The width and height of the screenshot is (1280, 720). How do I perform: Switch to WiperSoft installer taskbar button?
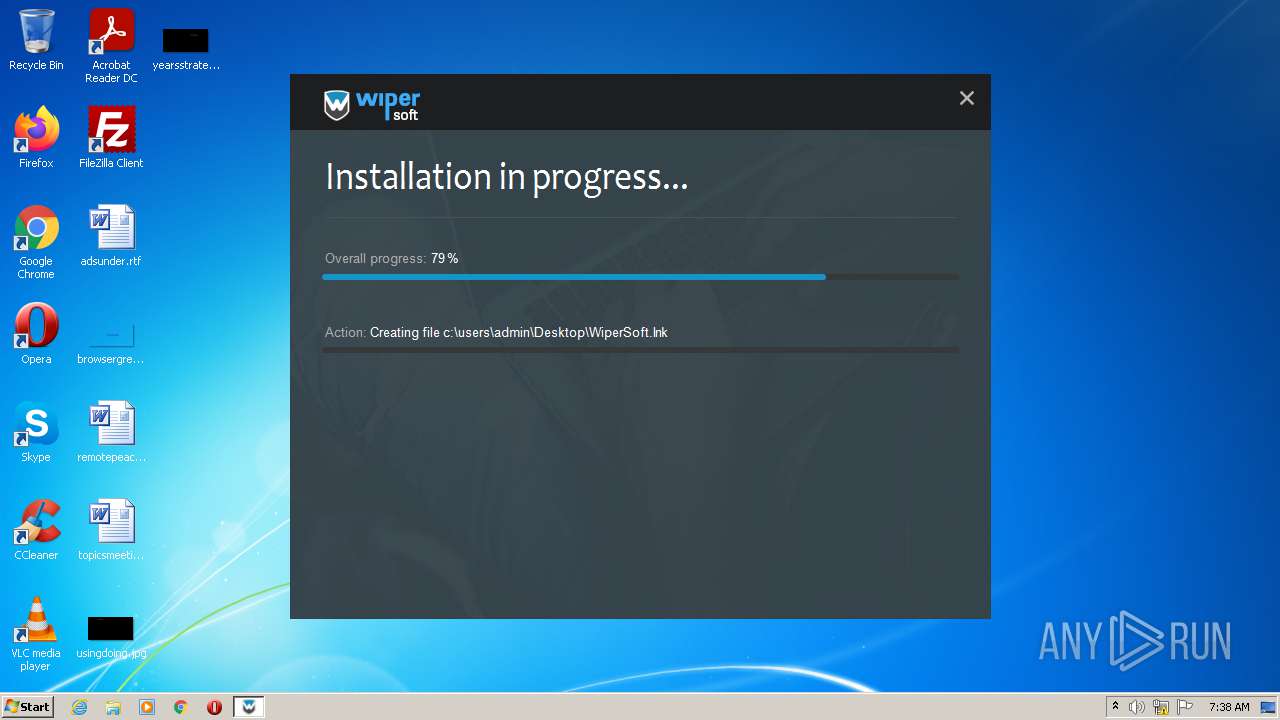249,707
